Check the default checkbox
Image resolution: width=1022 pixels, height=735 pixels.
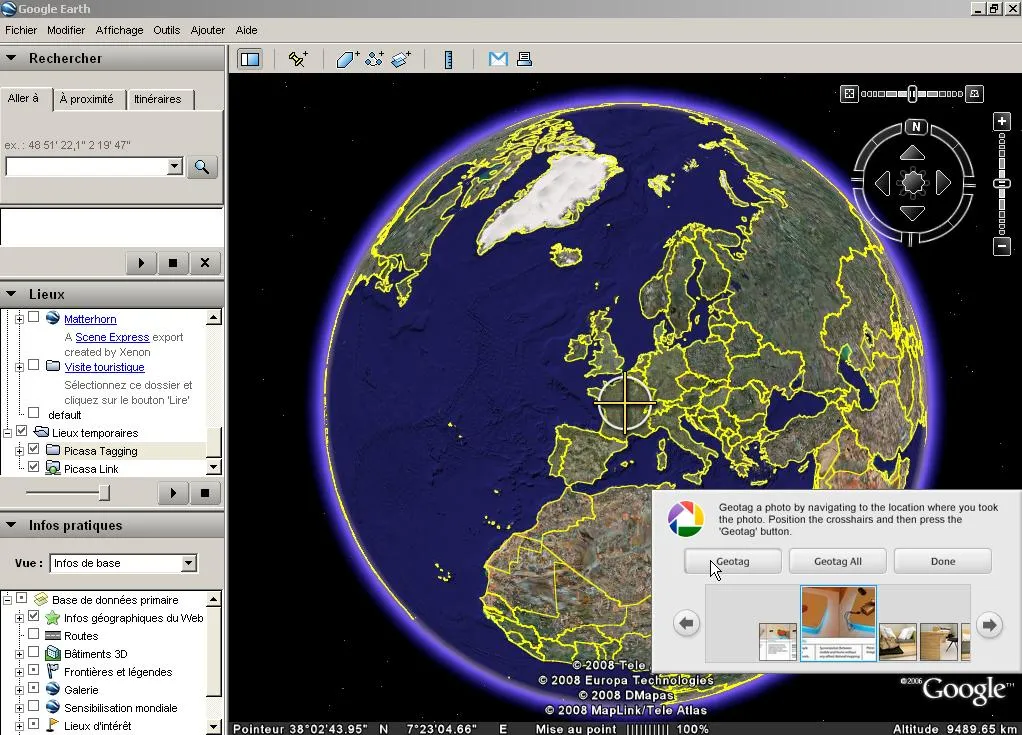click(x=34, y=413)
